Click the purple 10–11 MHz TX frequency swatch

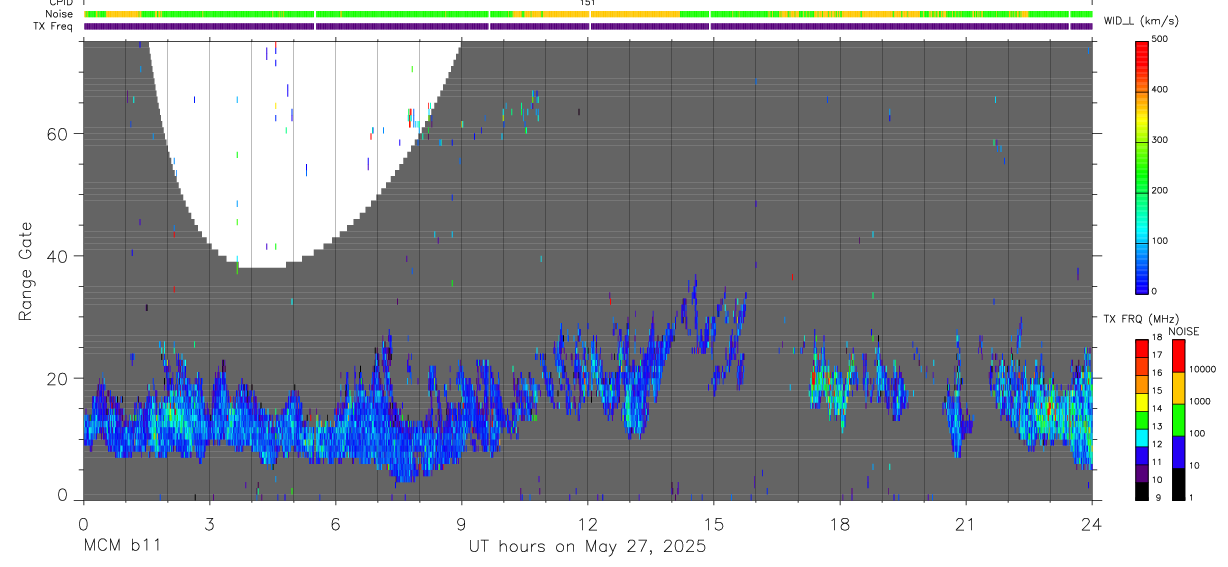1143,474
